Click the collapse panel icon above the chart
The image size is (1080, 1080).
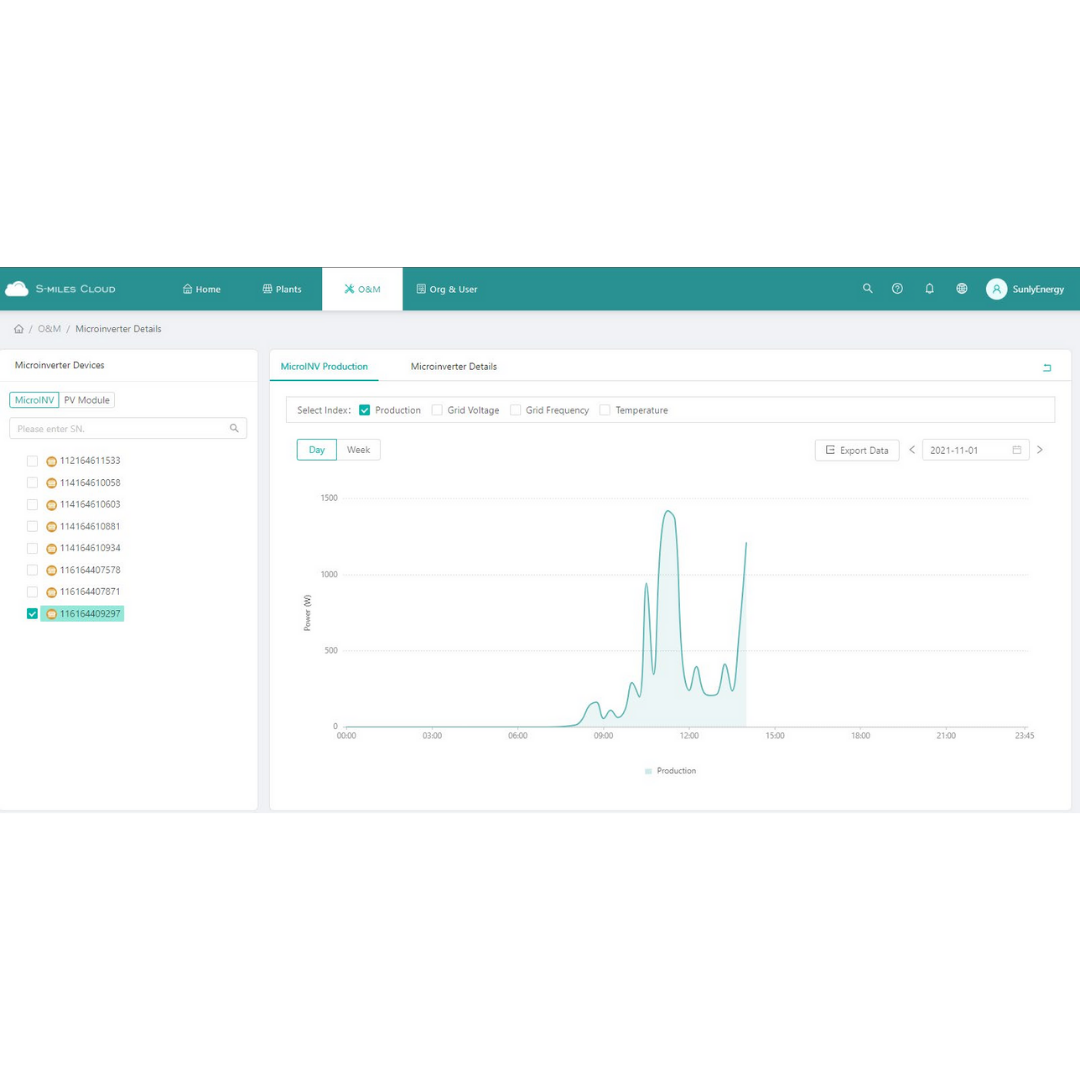tap(1047, 367)
